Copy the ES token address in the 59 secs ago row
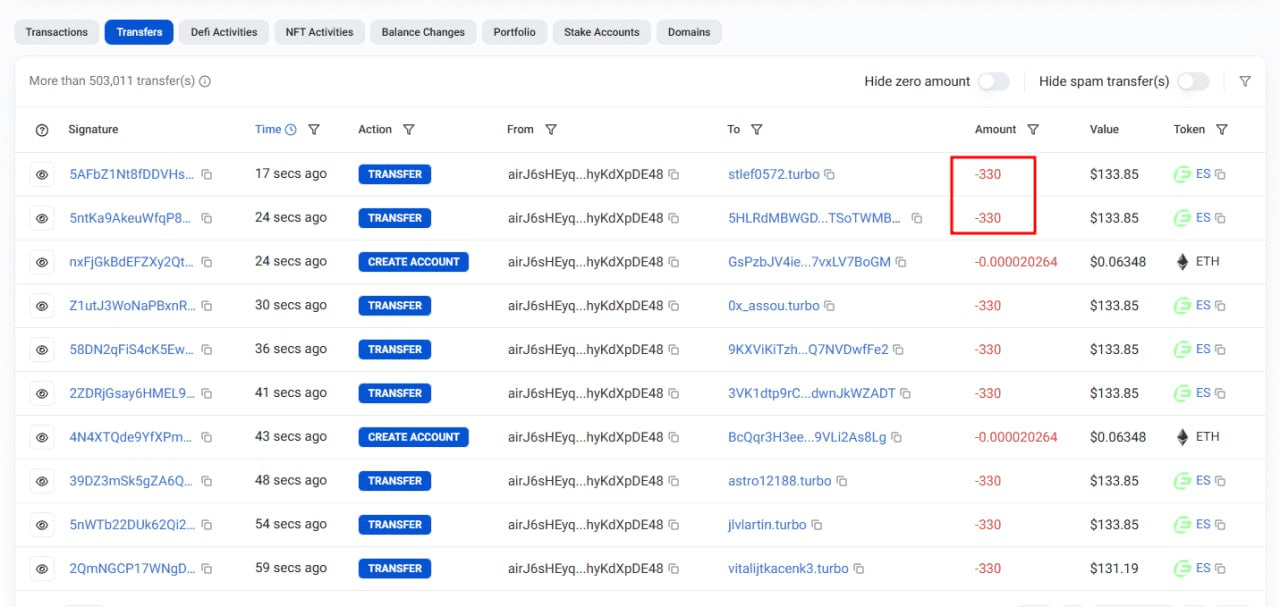 (1220, 569)
